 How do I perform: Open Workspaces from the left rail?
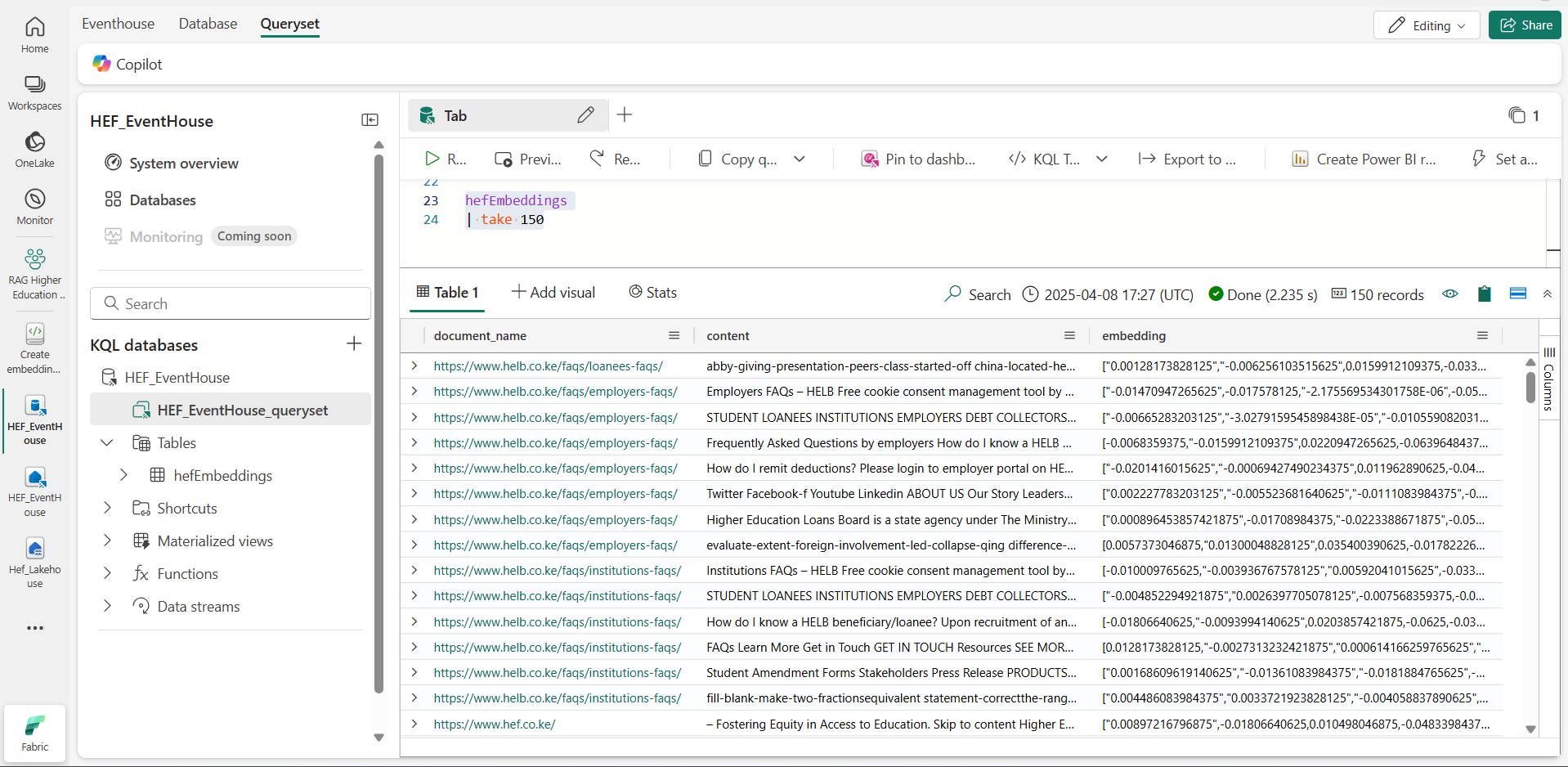click(34, 93)
